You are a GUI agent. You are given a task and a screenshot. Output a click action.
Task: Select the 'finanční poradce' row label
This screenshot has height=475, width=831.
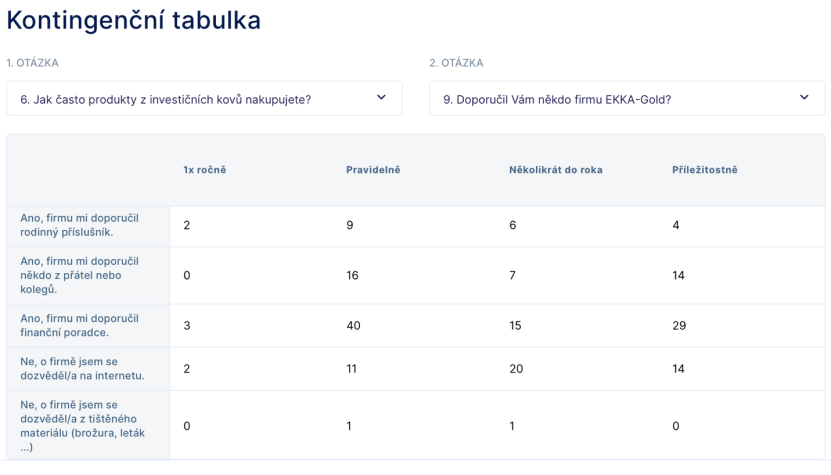click(79, 326)
